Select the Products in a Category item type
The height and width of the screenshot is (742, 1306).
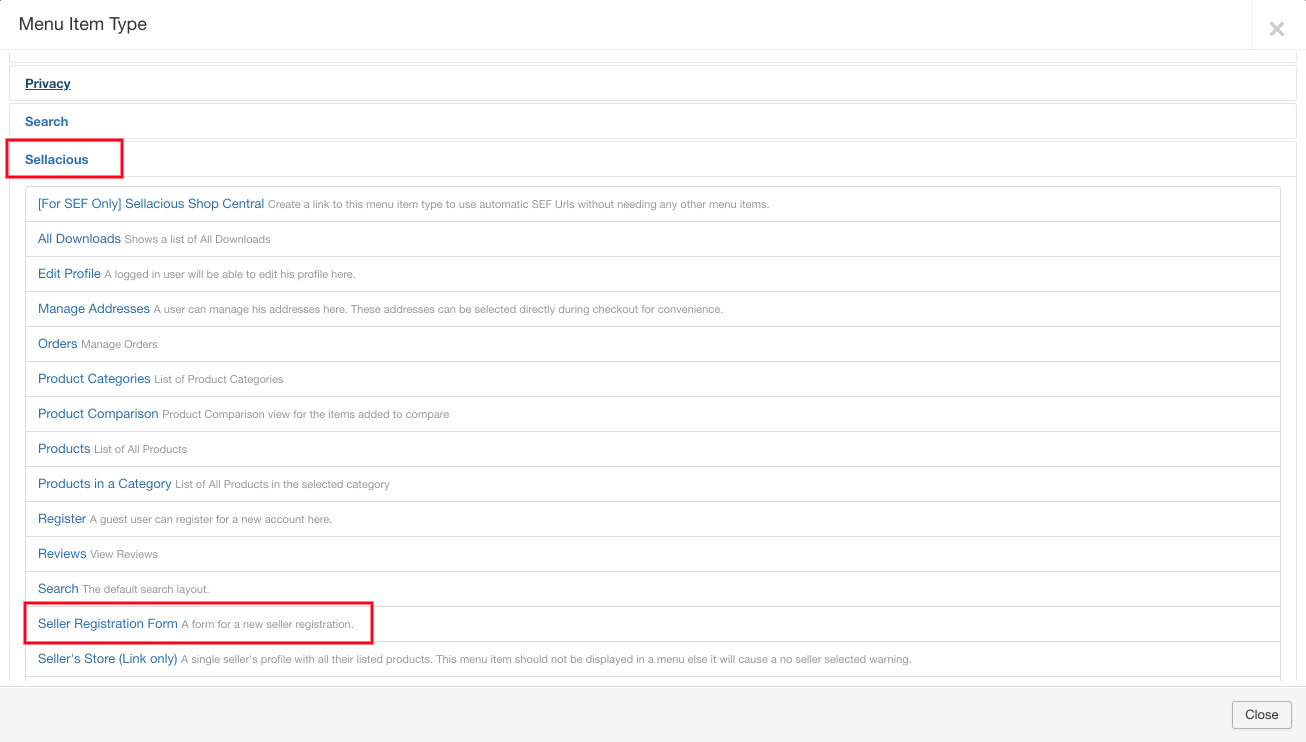click(x=105, y=484)
